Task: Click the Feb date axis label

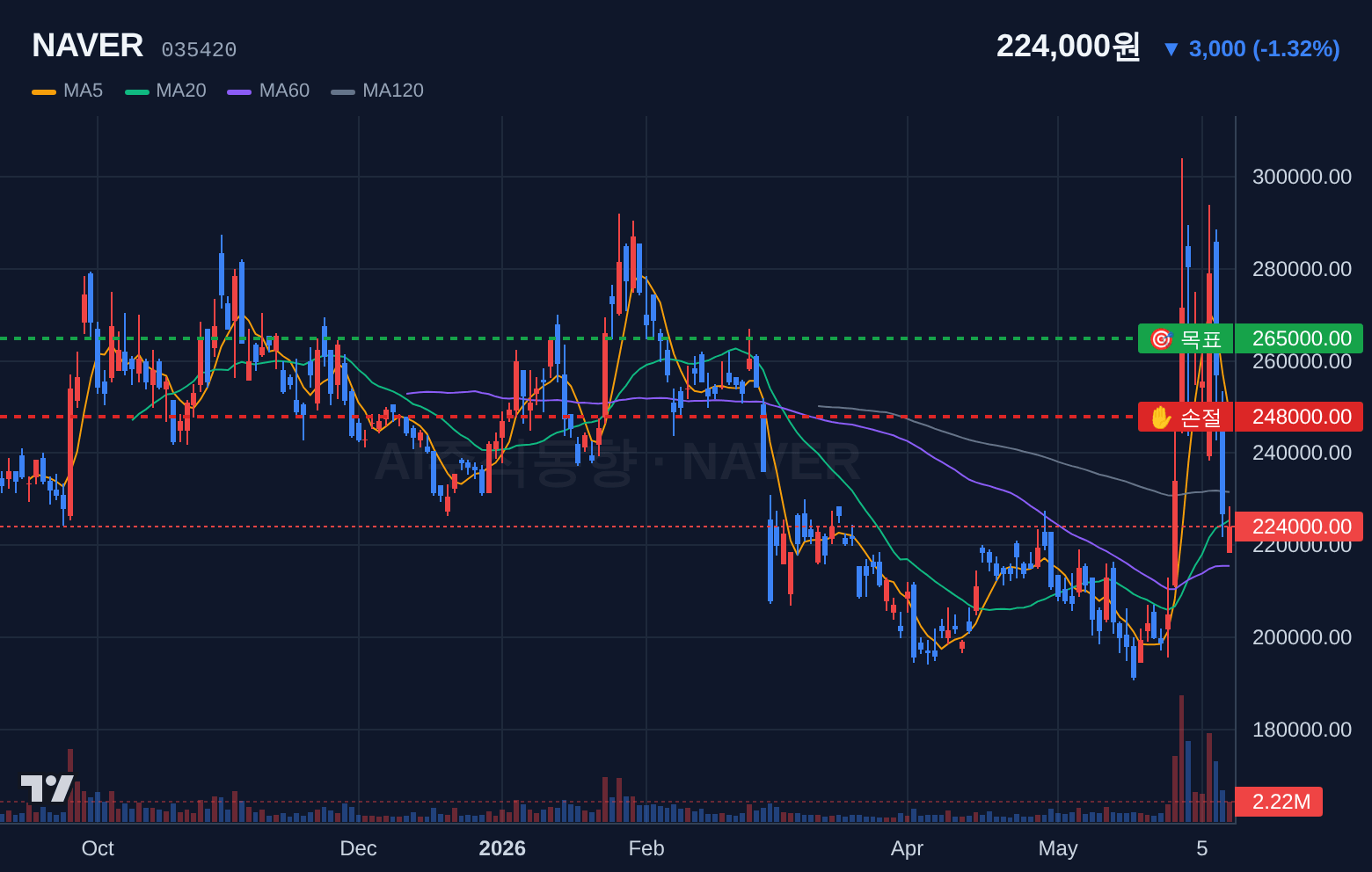Action: pyautogui.click(x=646, y=848)
